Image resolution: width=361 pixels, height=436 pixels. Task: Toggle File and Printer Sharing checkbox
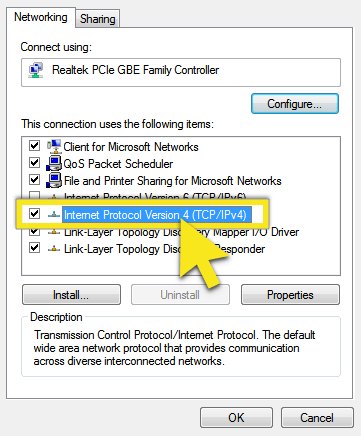coord(35,180)
